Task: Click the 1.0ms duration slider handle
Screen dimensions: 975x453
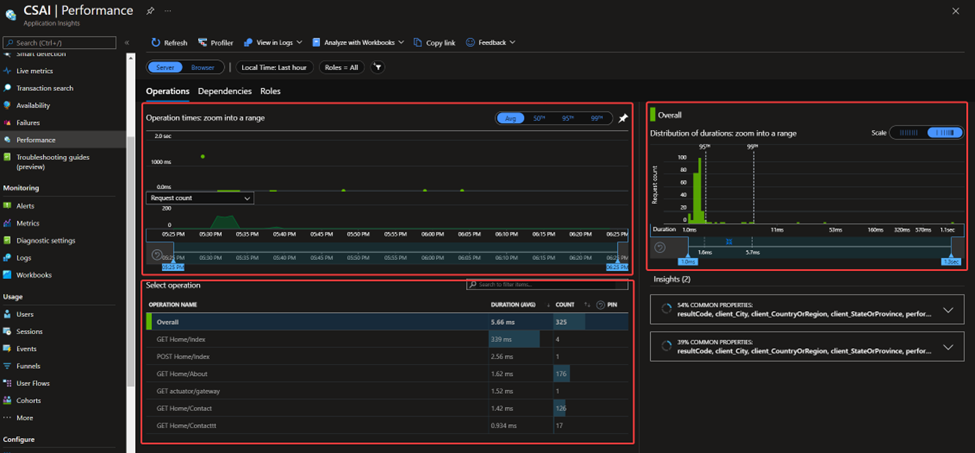Action: coord(688,262)
